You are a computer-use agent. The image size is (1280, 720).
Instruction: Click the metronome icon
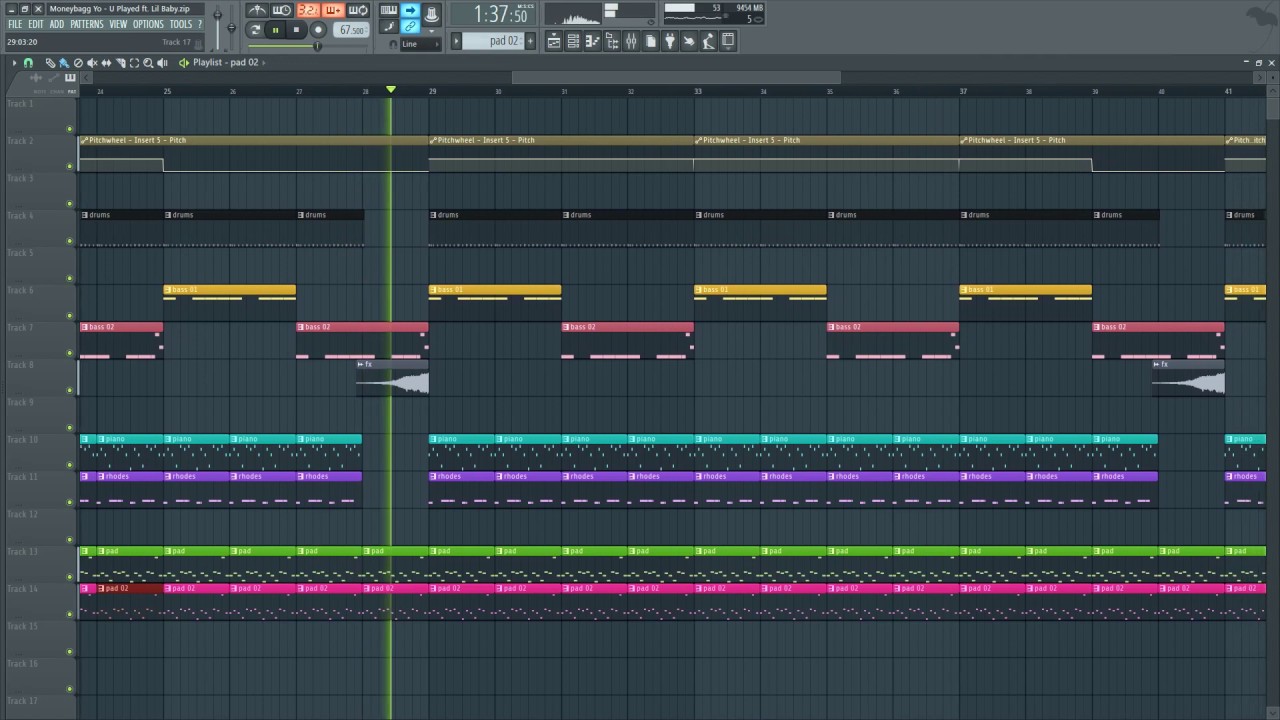pyautogui.click(x=257, y=10)
